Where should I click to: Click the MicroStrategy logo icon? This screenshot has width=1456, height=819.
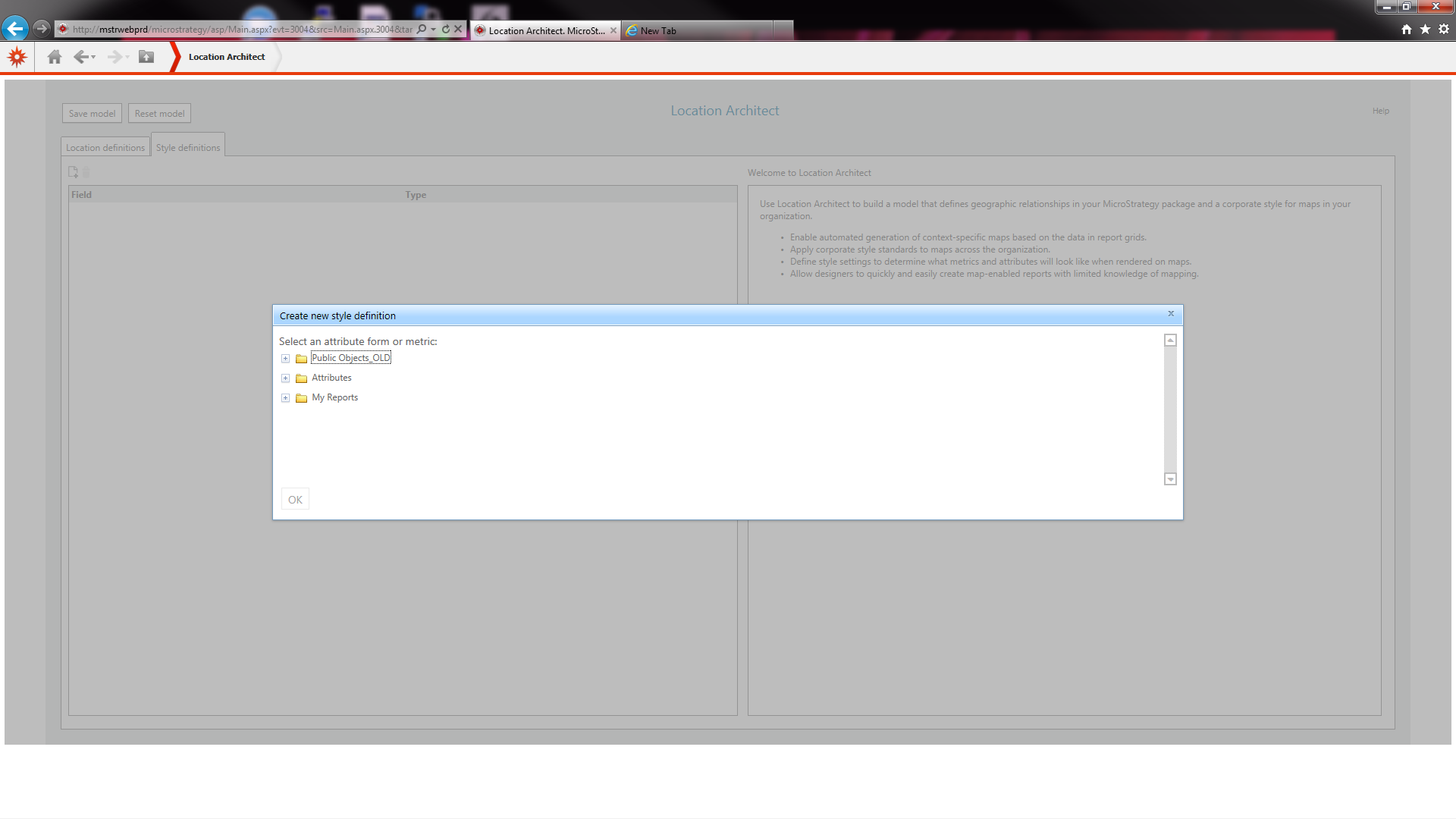pos(17,57)
